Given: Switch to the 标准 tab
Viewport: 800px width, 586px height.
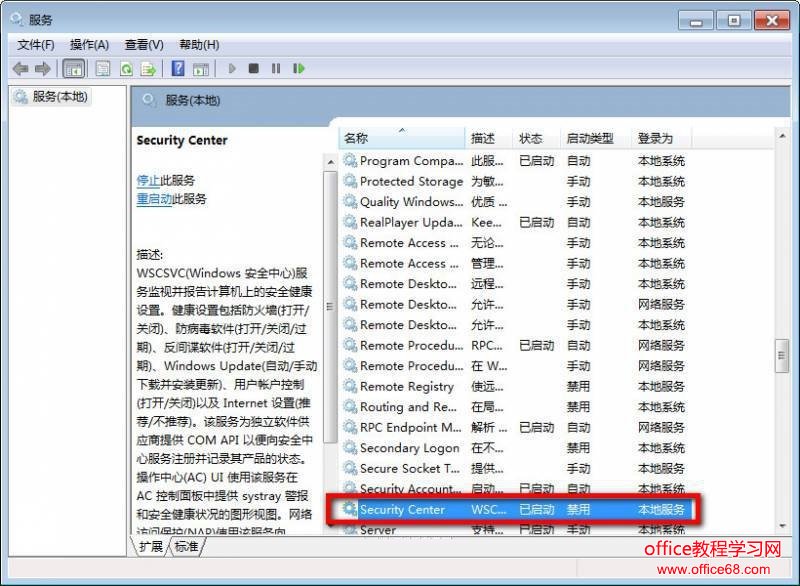Looking at the screenshot, I should 187,547.
